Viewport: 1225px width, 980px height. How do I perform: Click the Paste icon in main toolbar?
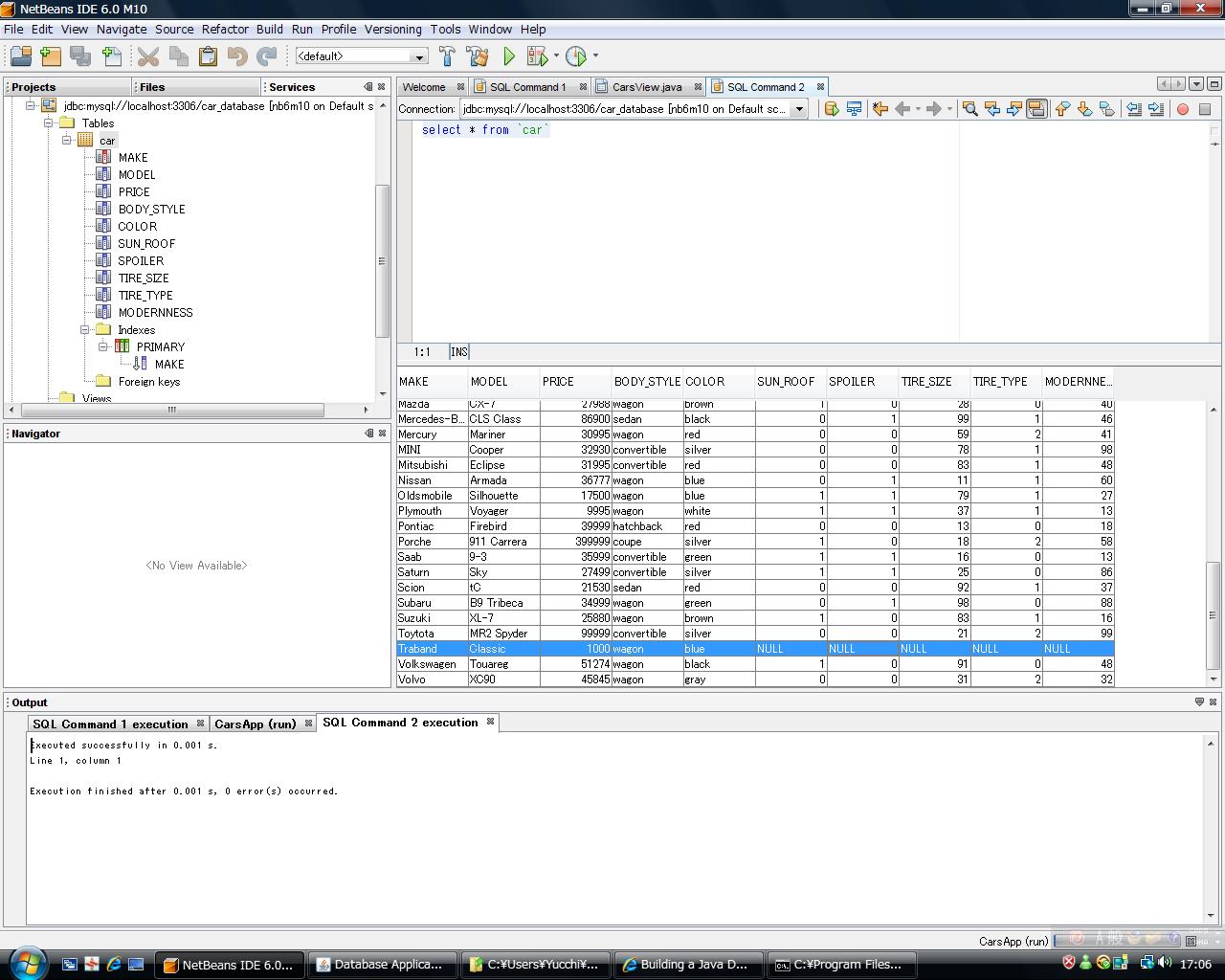point(208,56)
